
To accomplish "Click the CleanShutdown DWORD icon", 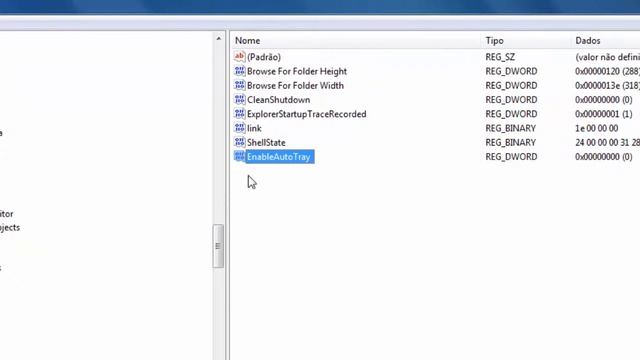I will coord(240,100).
